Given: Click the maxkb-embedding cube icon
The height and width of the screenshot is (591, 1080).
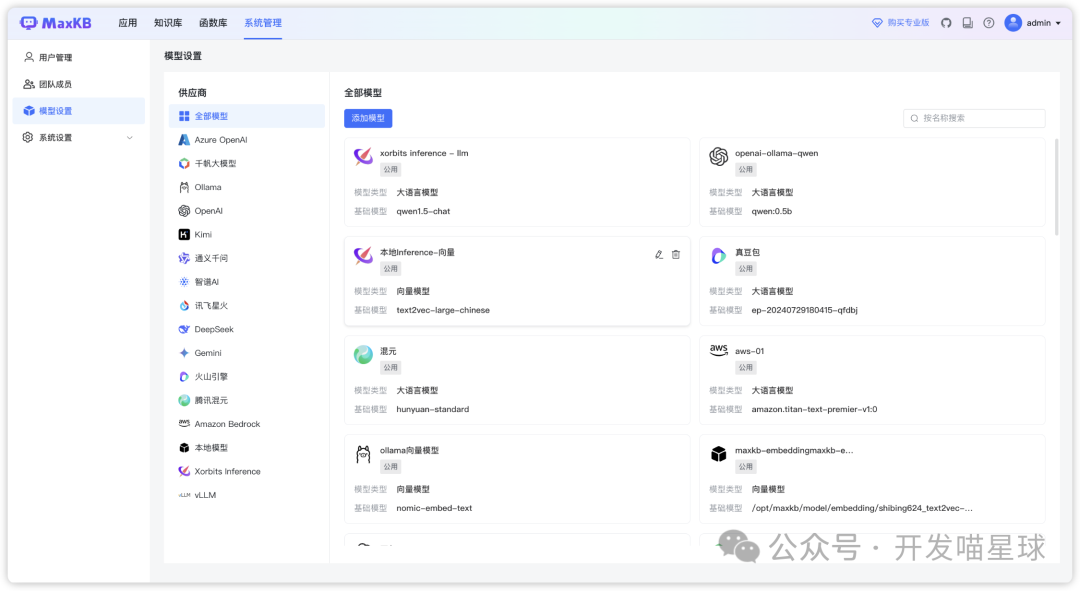Looking at the screenshot, I should click(718, 454).
